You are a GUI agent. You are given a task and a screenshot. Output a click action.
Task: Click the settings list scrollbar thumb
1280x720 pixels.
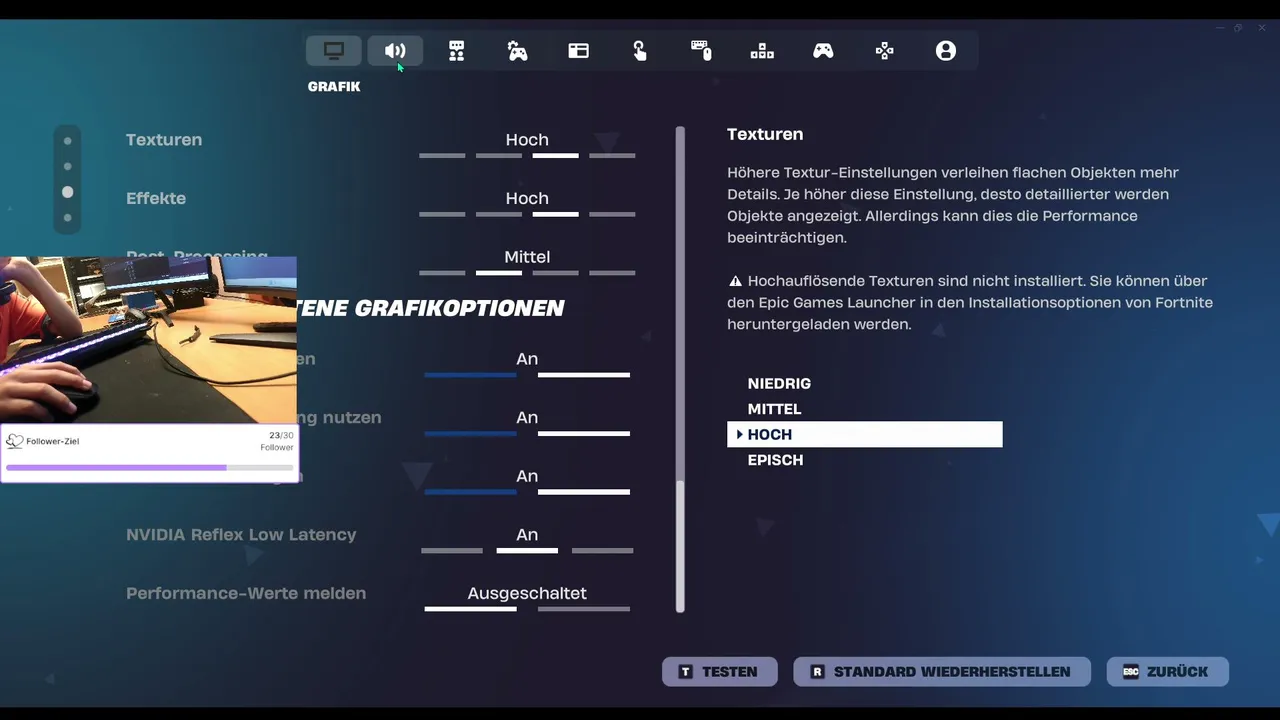680,546
